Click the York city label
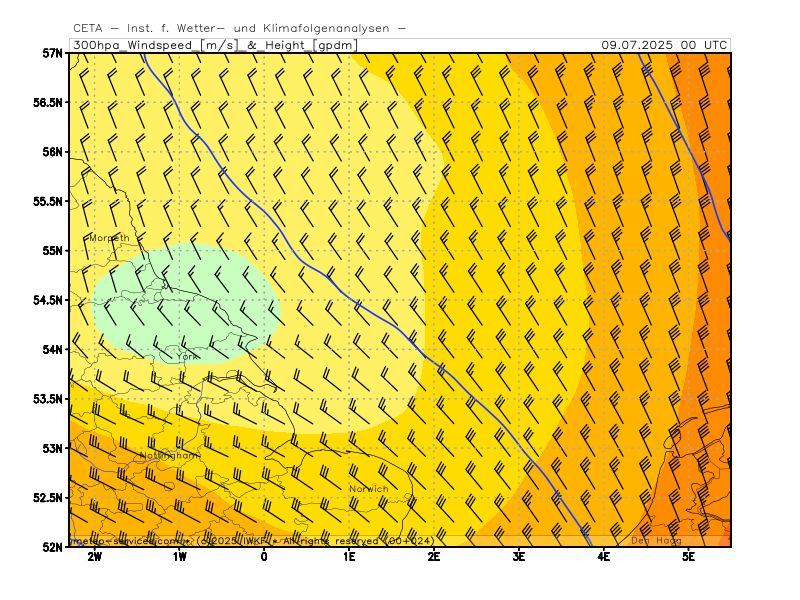The image size is (800, 600). (x=188, y=357)
